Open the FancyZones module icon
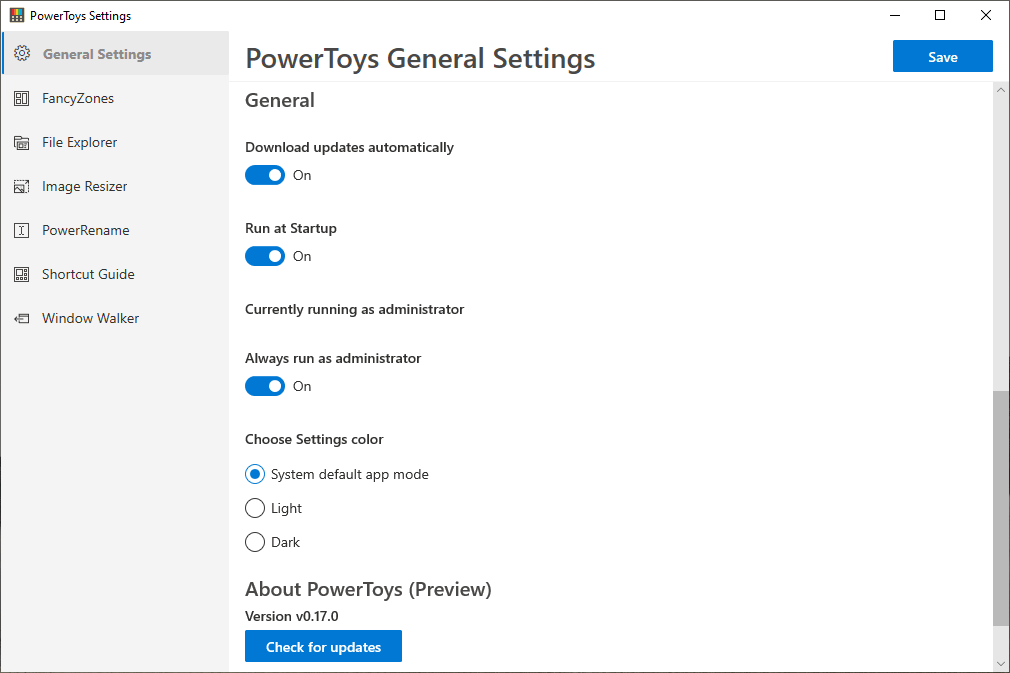 pos(21,98)
